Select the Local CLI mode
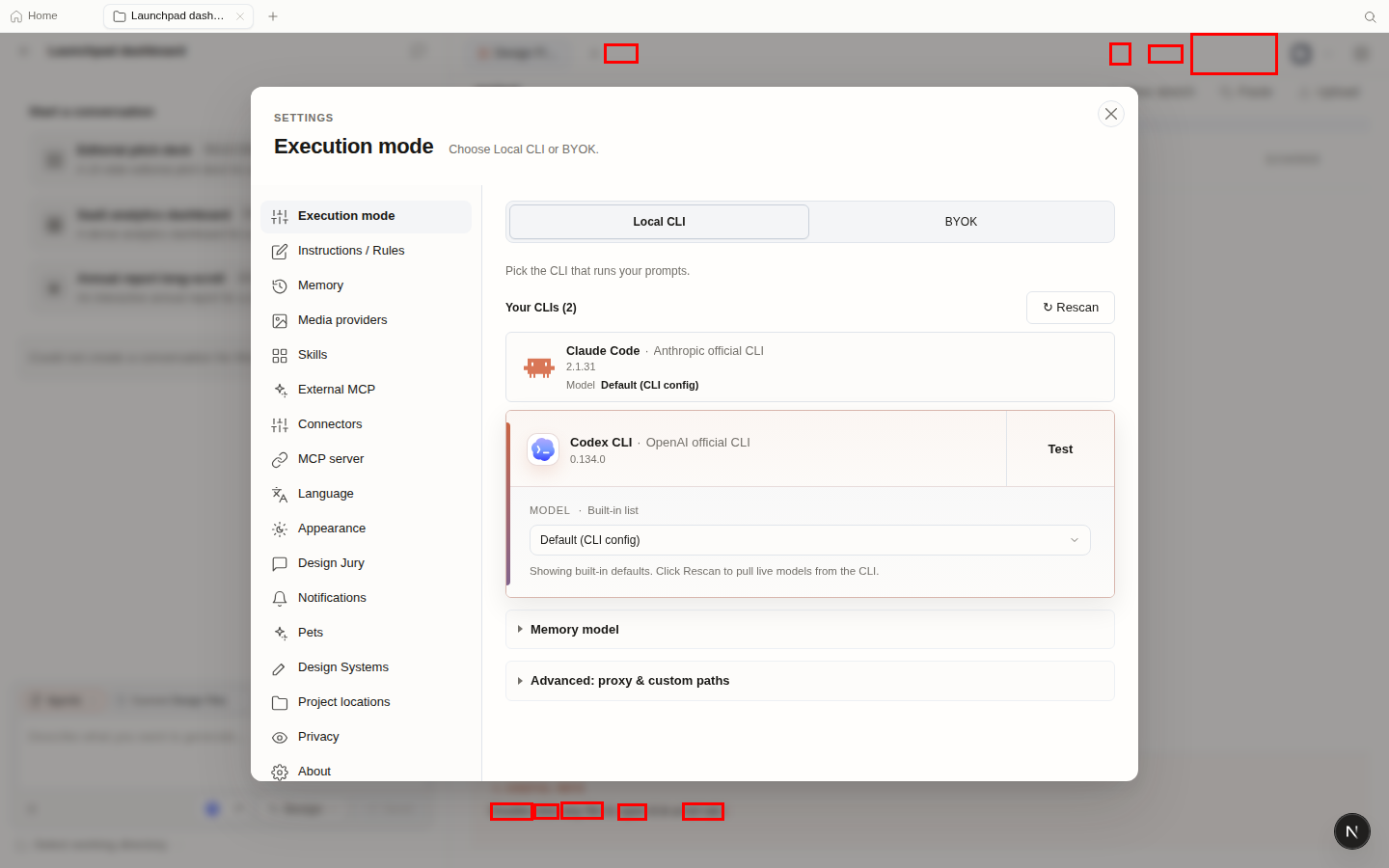 click(x=659, y=222)
